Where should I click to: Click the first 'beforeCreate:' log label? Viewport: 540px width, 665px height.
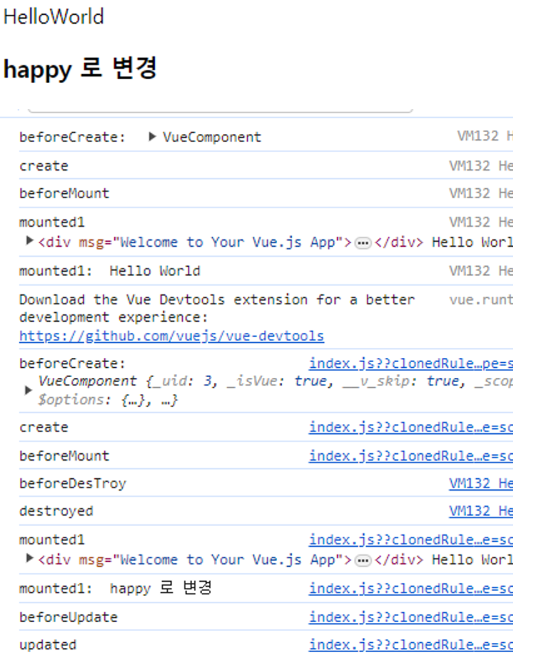click(x=72, y=137)
